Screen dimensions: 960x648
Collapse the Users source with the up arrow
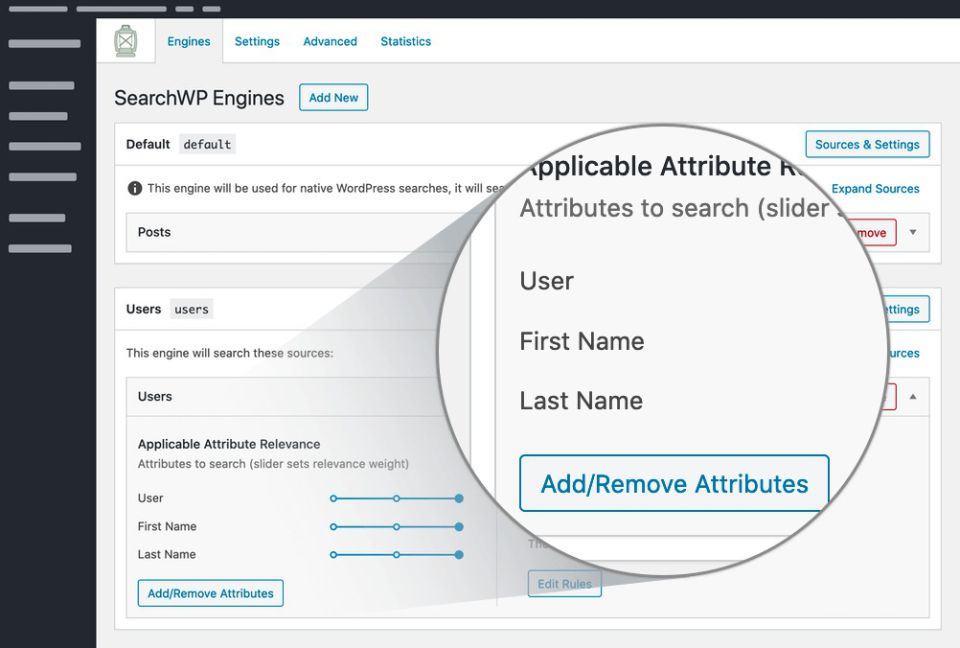click(912, 396)
